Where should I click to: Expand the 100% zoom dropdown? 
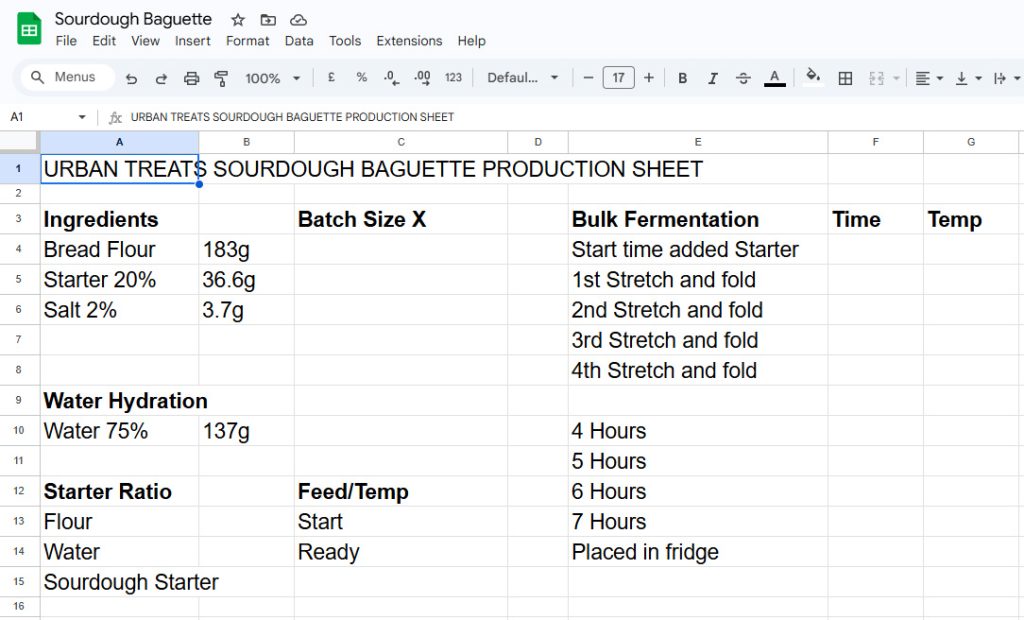(273, 78)
